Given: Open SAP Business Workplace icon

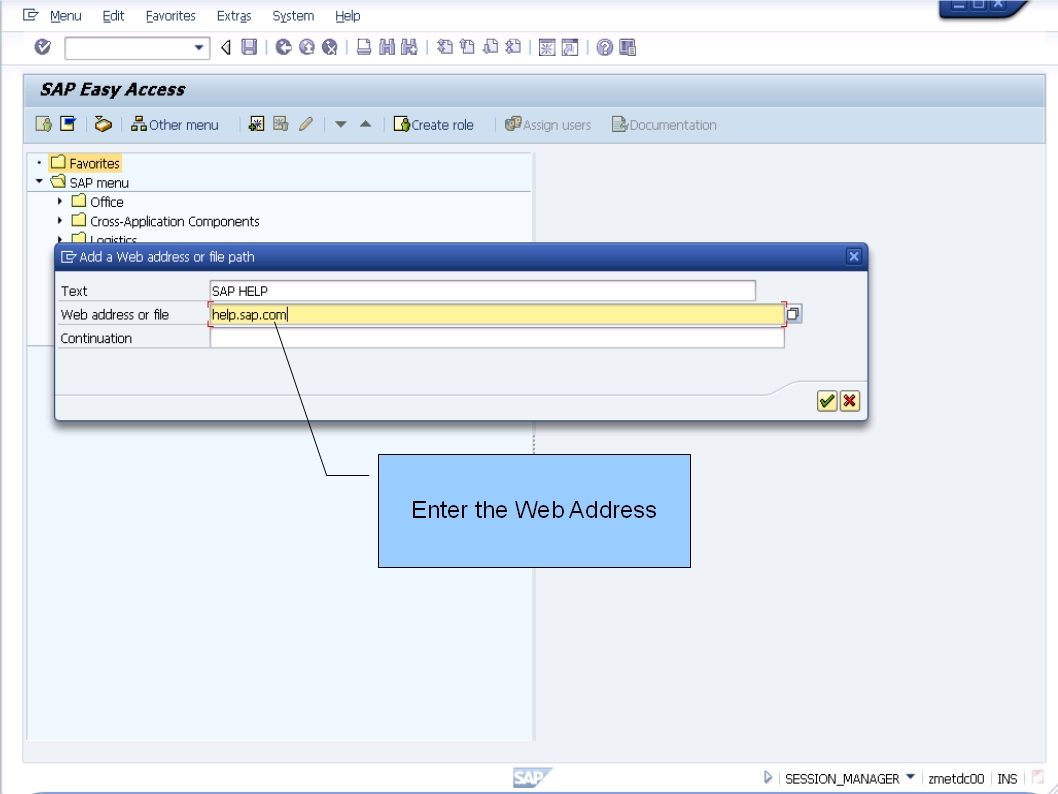Looking at the screenshot, I should pyautogui.click(x=103, y=124).
